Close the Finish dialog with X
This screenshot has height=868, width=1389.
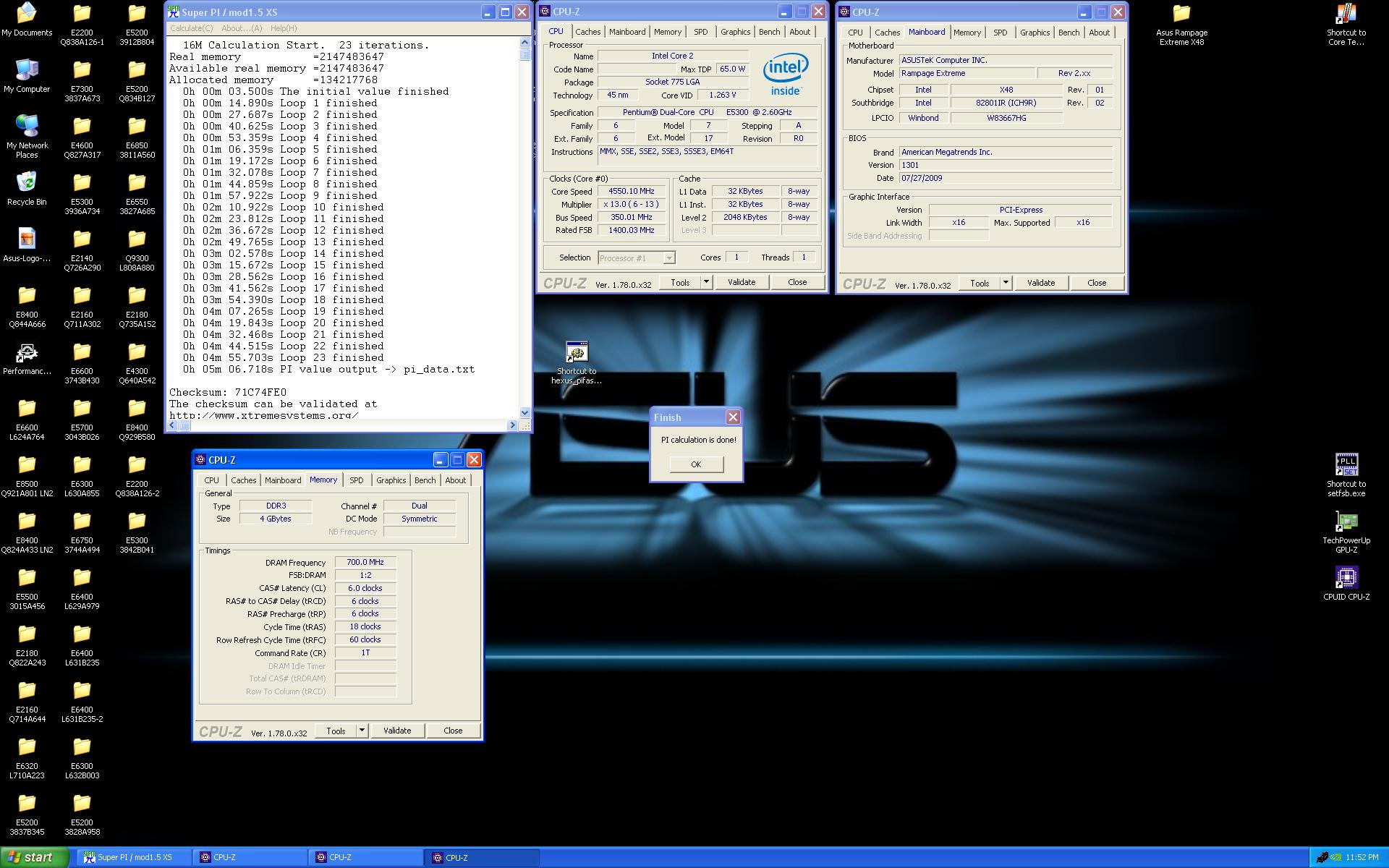click(x=733, y=417)
